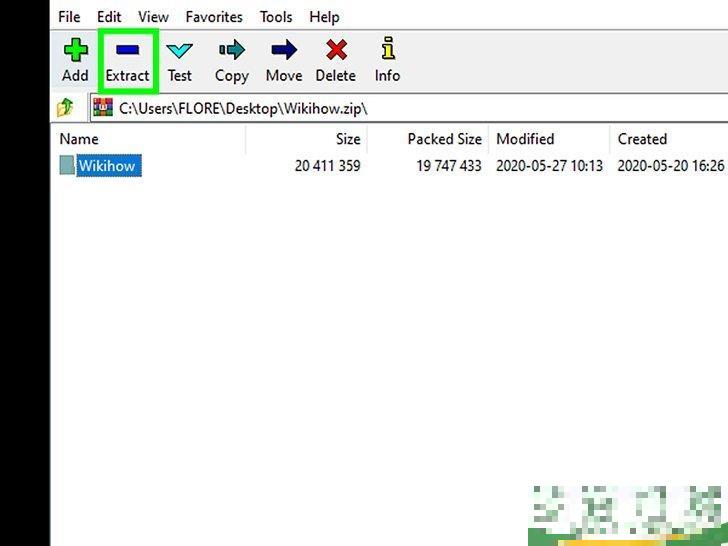Sort by the Modified column header
Screen dimensions: 728x546
coord(525,139)
